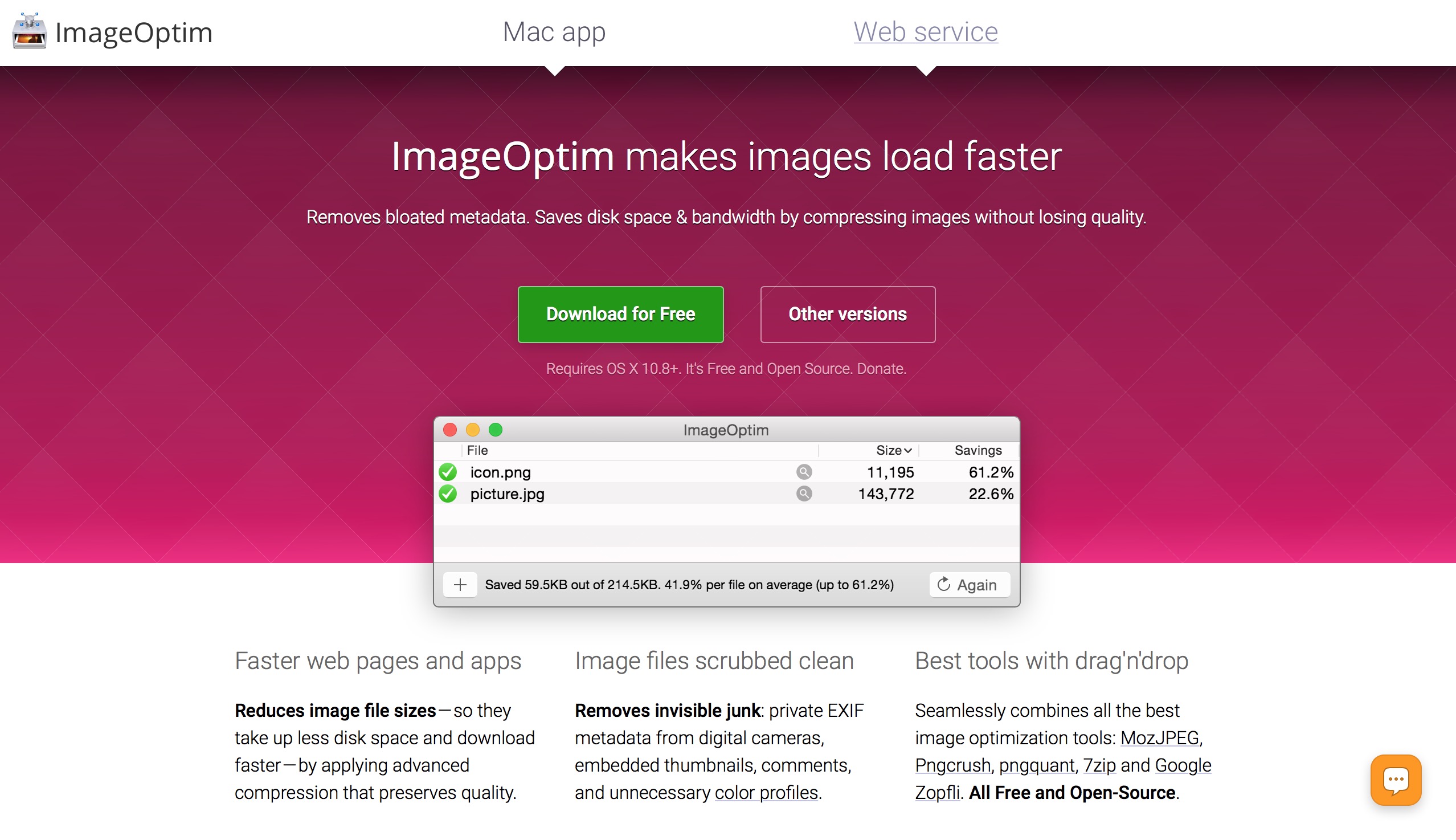Expand the Size column dropdown sorter
The height and width of the screenshot is (840, 1456).
tap(892, 450)
